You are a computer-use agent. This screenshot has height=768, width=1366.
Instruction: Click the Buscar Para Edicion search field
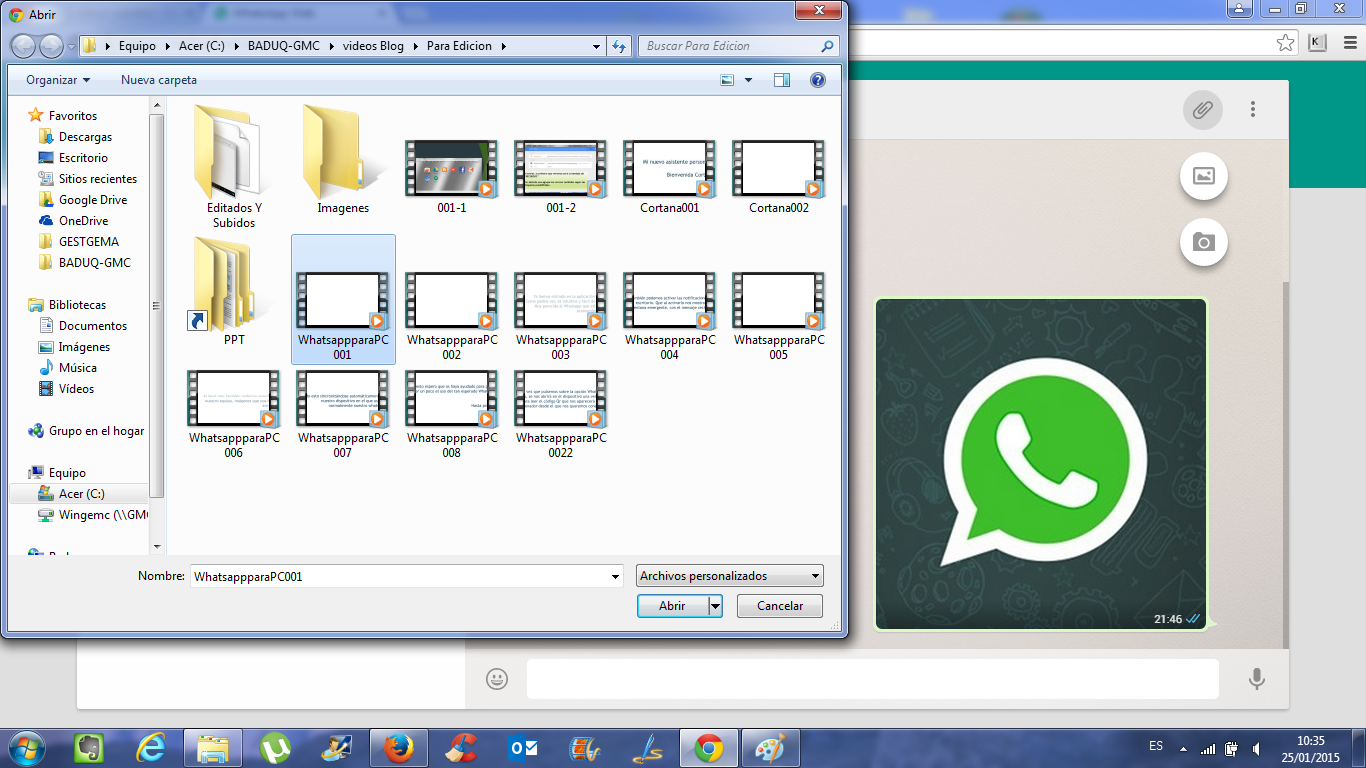click(728, 46)
